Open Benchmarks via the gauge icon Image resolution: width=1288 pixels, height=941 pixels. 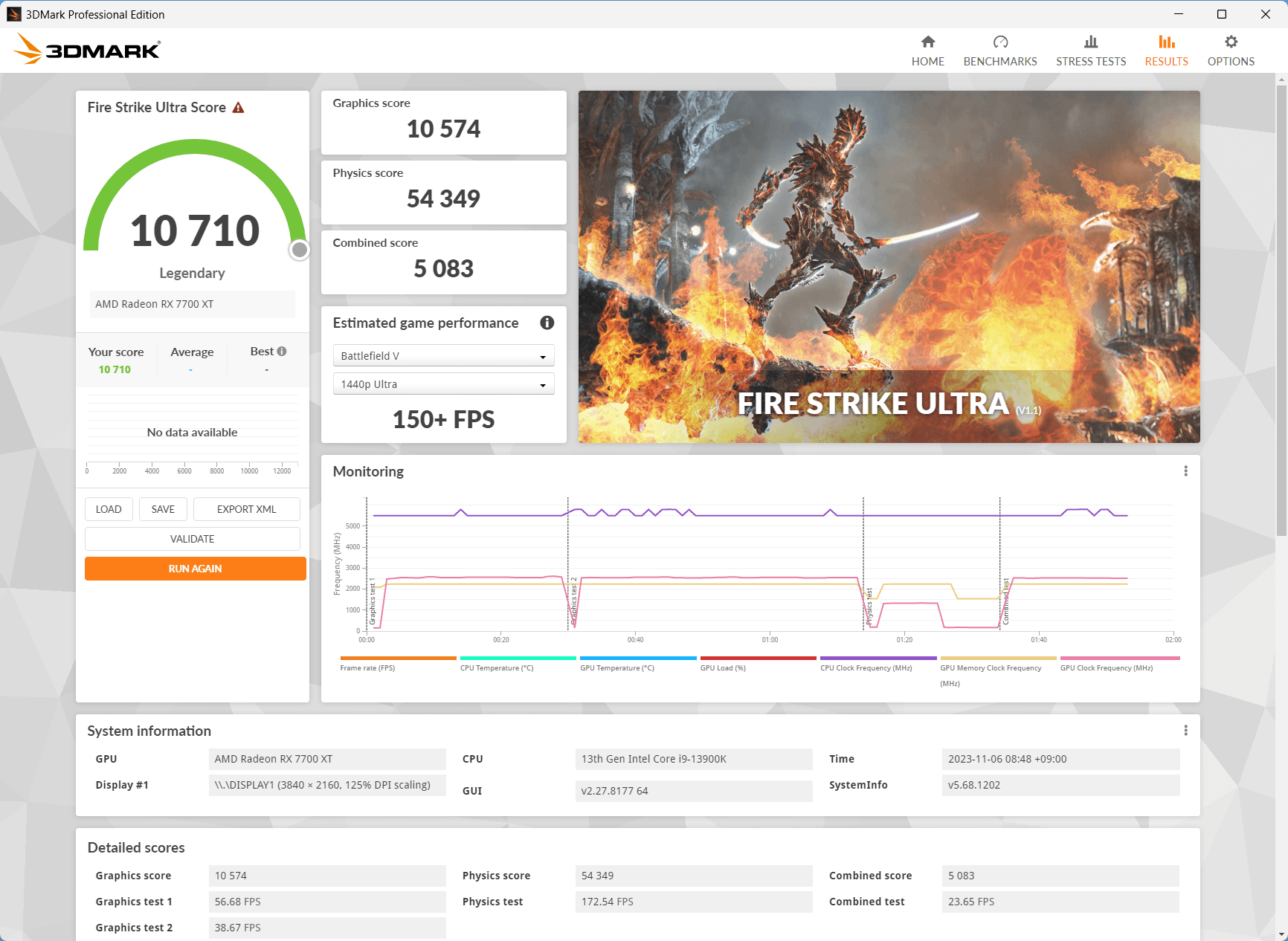[999, 42]
